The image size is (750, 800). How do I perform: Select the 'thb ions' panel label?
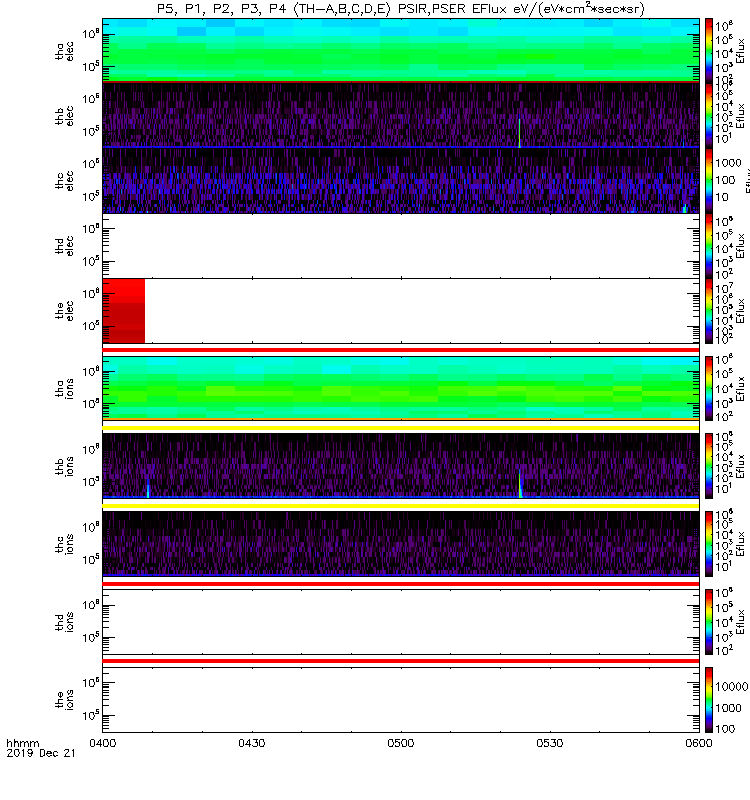click(x=64, y=466)
